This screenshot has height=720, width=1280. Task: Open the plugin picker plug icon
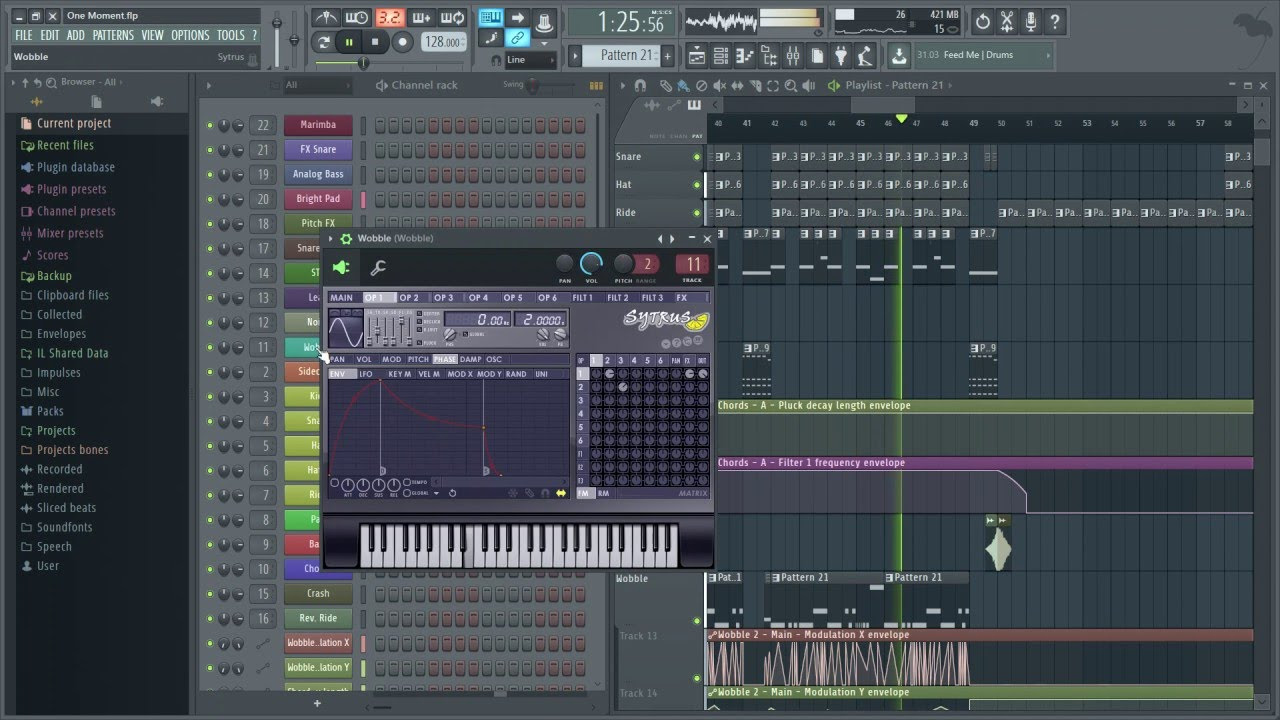click(x=841, y=55)
